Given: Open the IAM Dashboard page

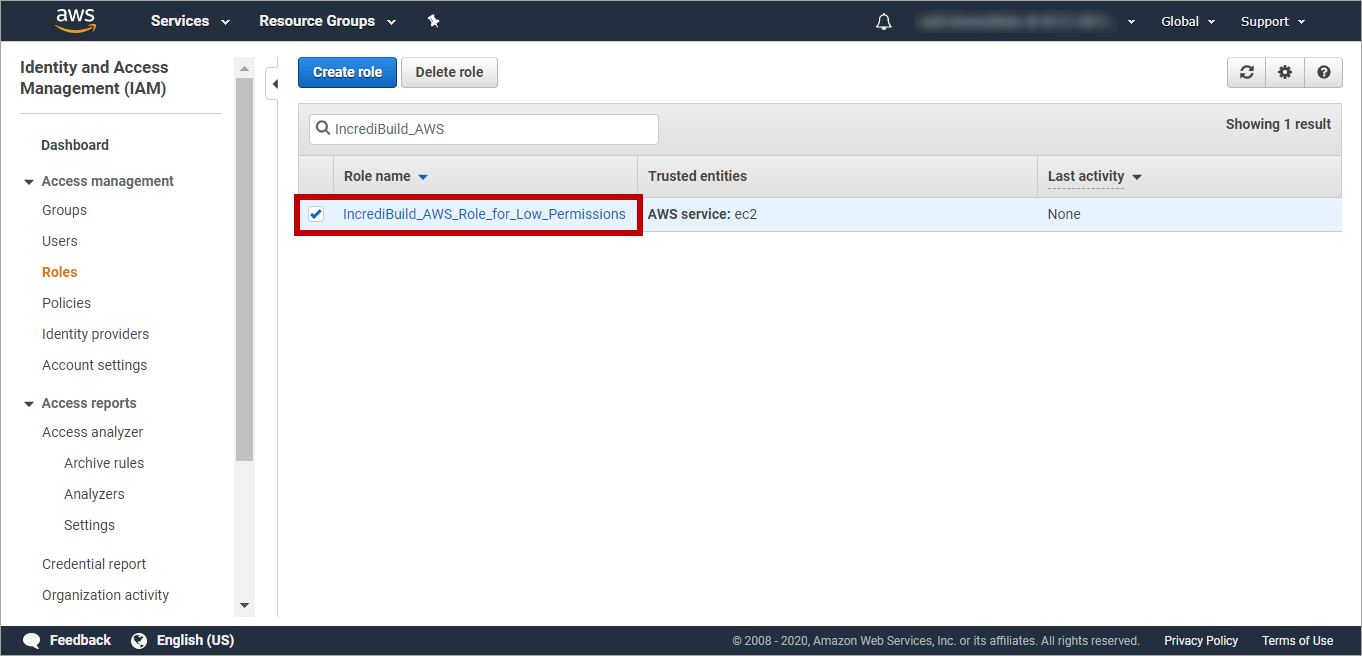Looking at the screenshot, I should pyautogui.click(x=75, y=145).
